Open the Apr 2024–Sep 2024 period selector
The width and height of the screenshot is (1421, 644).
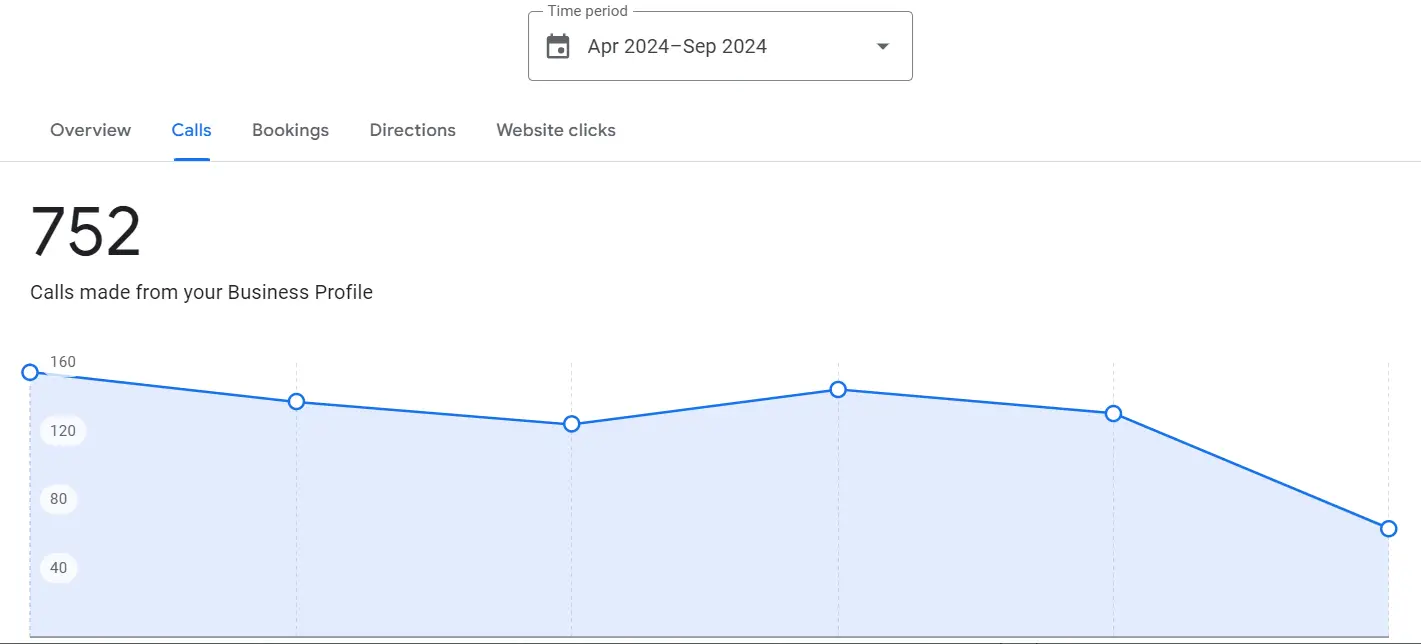tap(677, 46)
